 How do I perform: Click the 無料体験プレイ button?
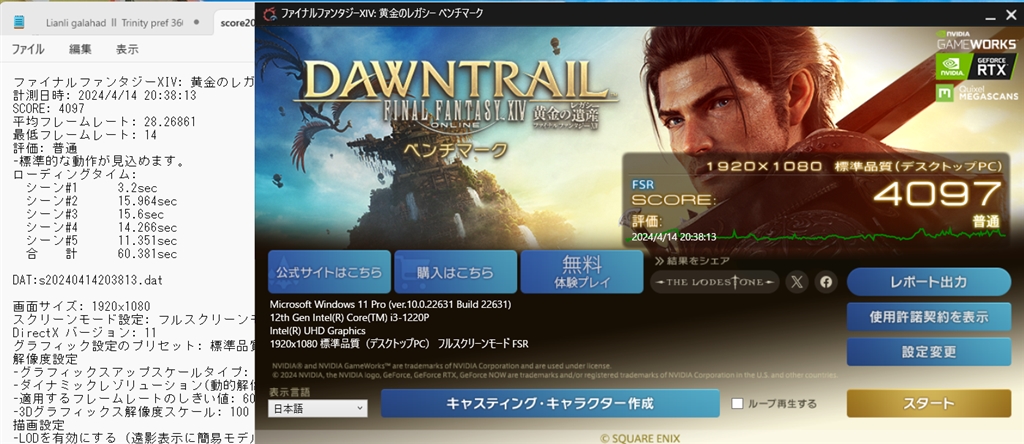pyautogui.click(x=582, y=272)
